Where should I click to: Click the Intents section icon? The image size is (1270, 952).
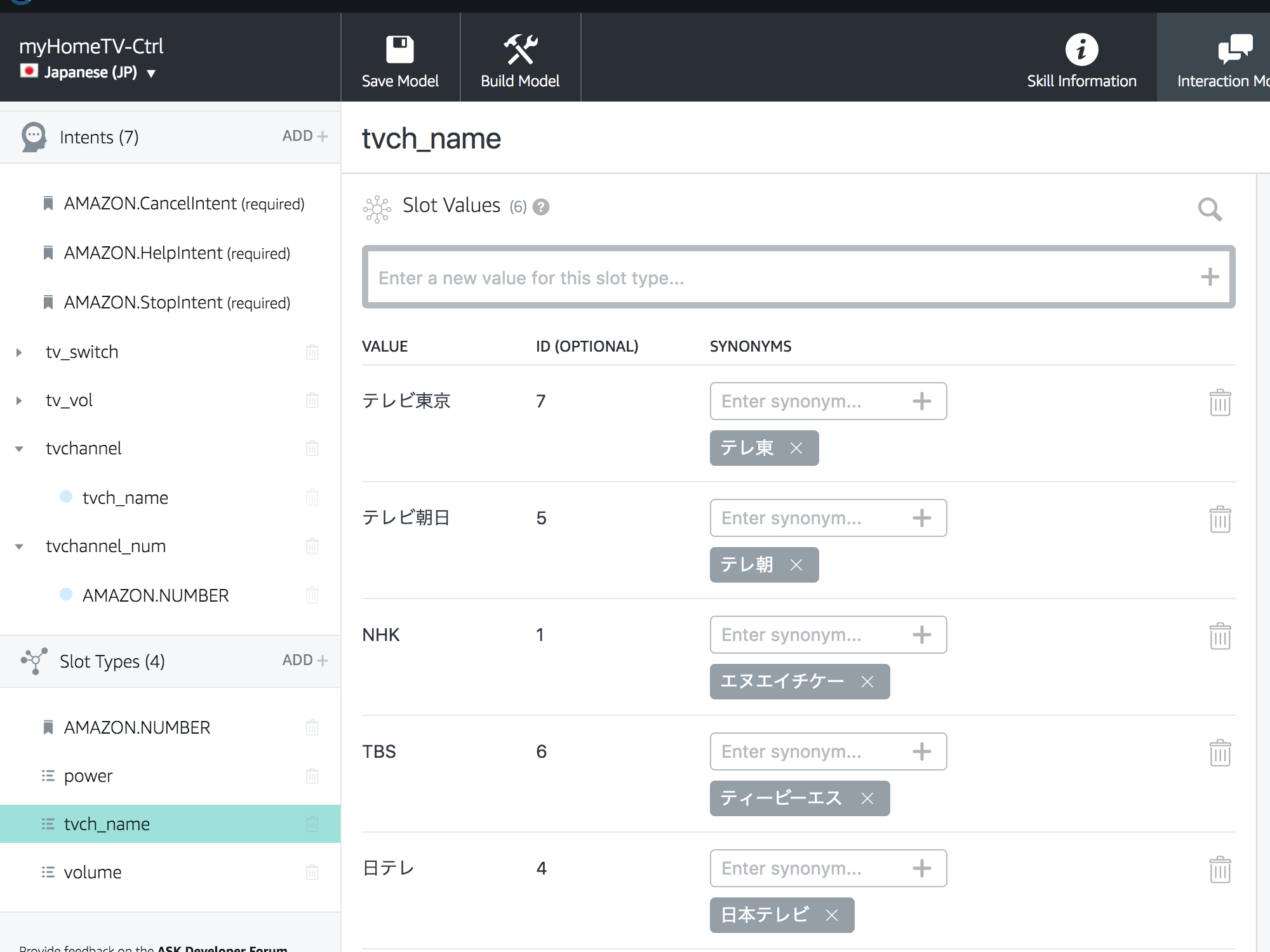pyautogui.click(x=32, y=137)
